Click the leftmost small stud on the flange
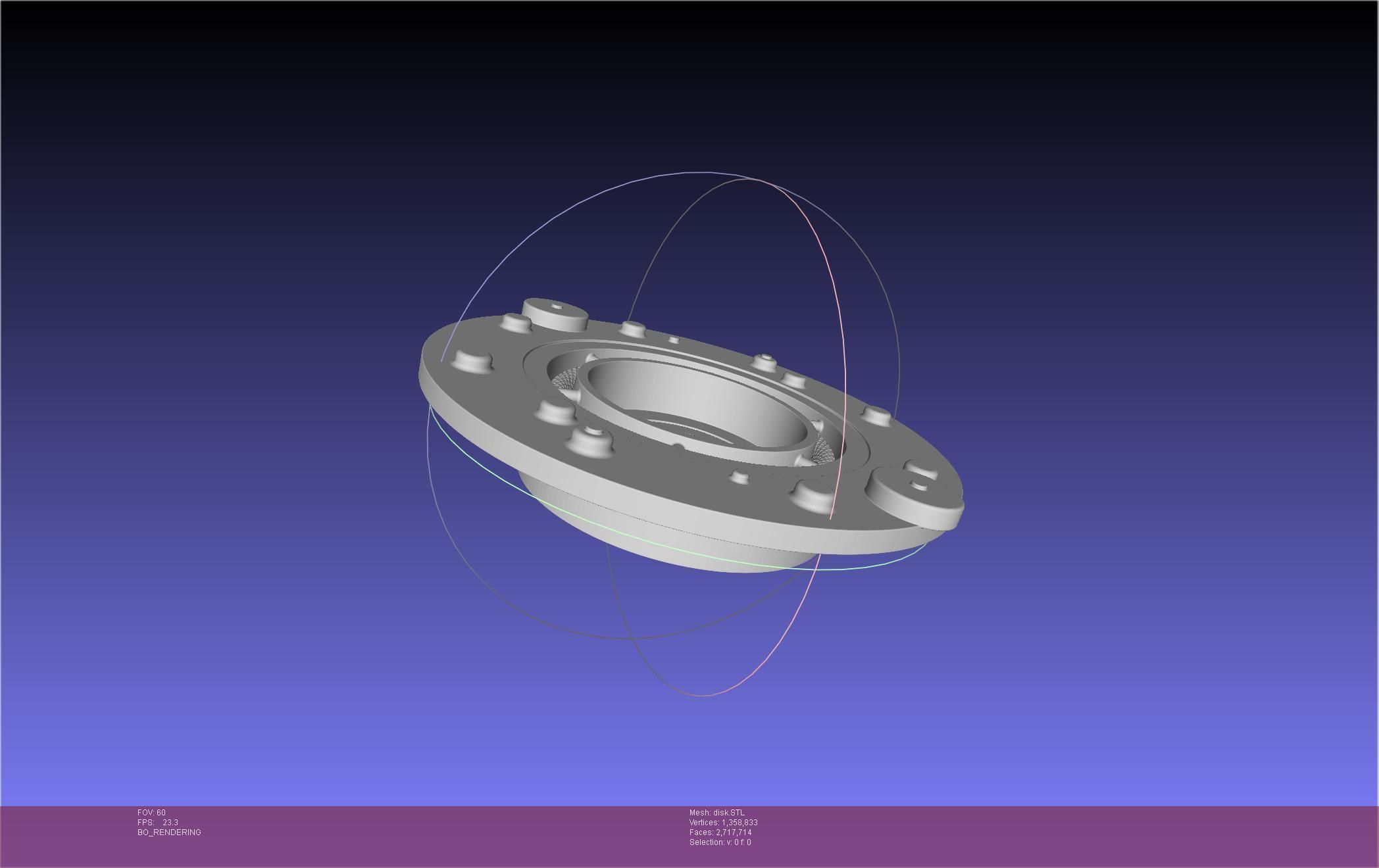This screenshot has width=1379, height=868. point(474,360)
